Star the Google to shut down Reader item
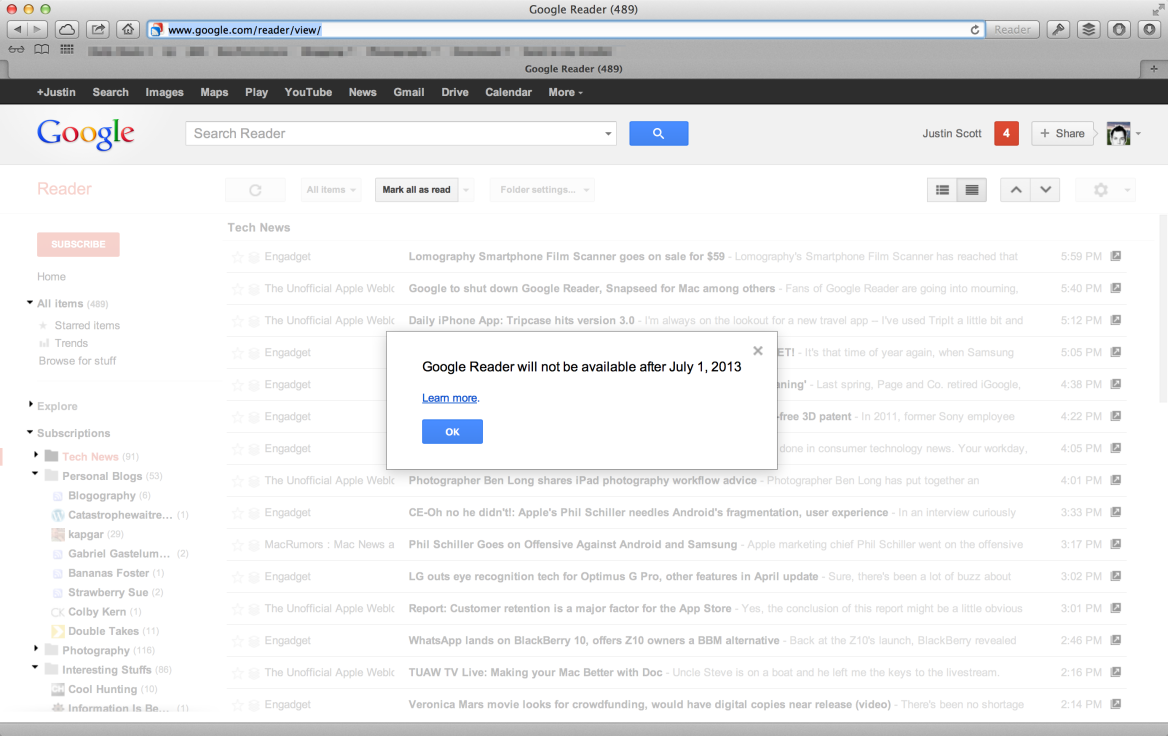The width and height of the screenshot is (1168, 736). 238,289
